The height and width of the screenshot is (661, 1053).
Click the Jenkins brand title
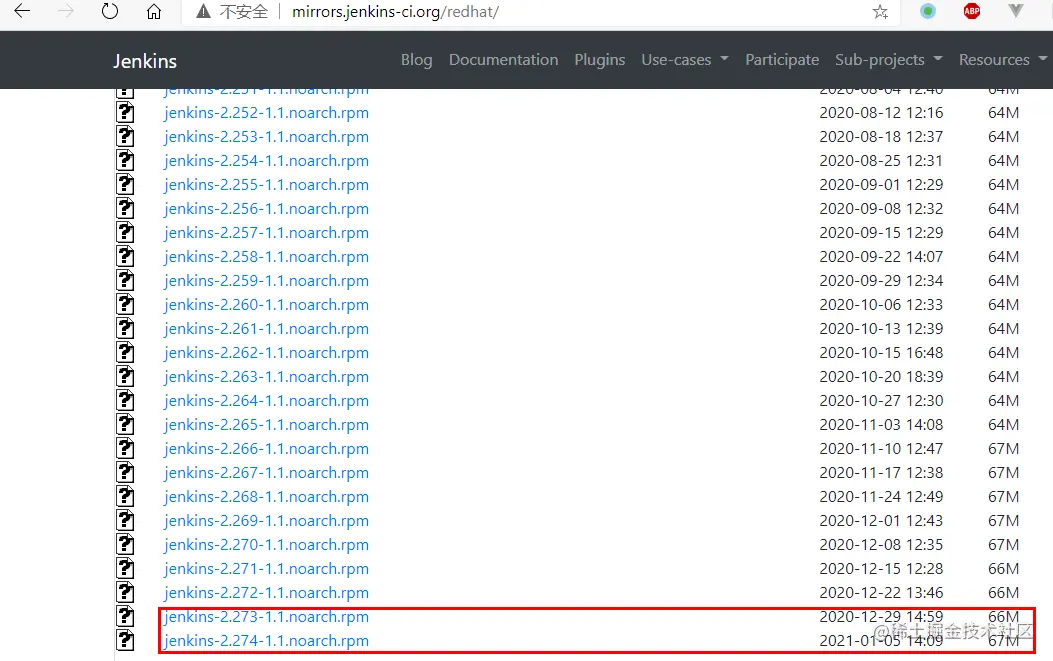(145, 61)
